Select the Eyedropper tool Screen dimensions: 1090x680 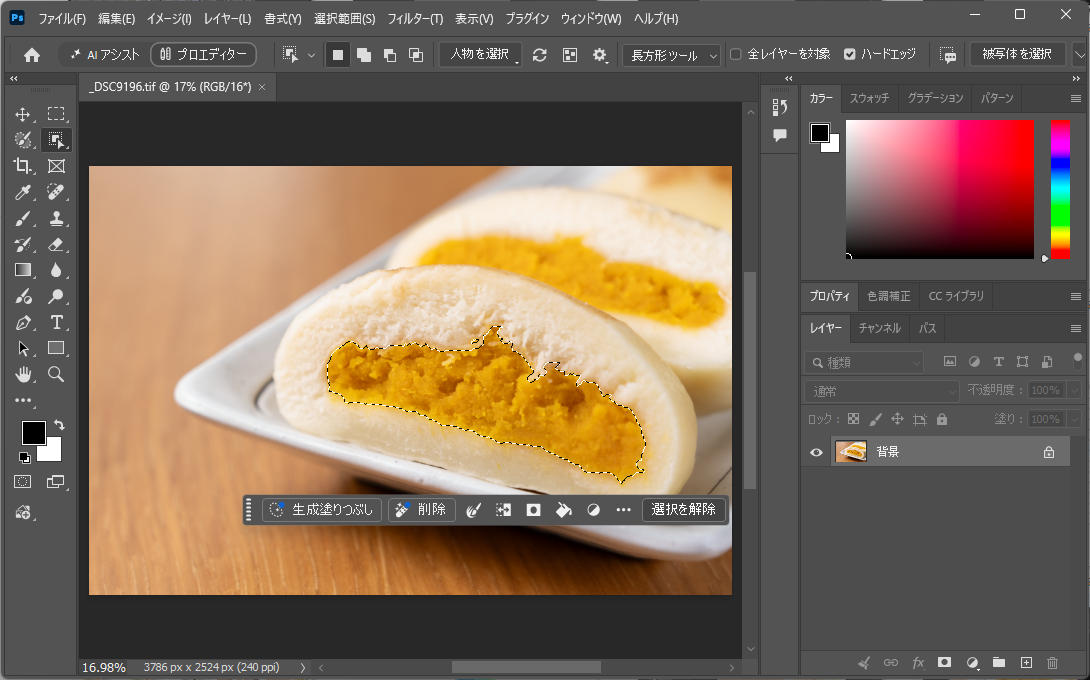click(x=23, y=192)
